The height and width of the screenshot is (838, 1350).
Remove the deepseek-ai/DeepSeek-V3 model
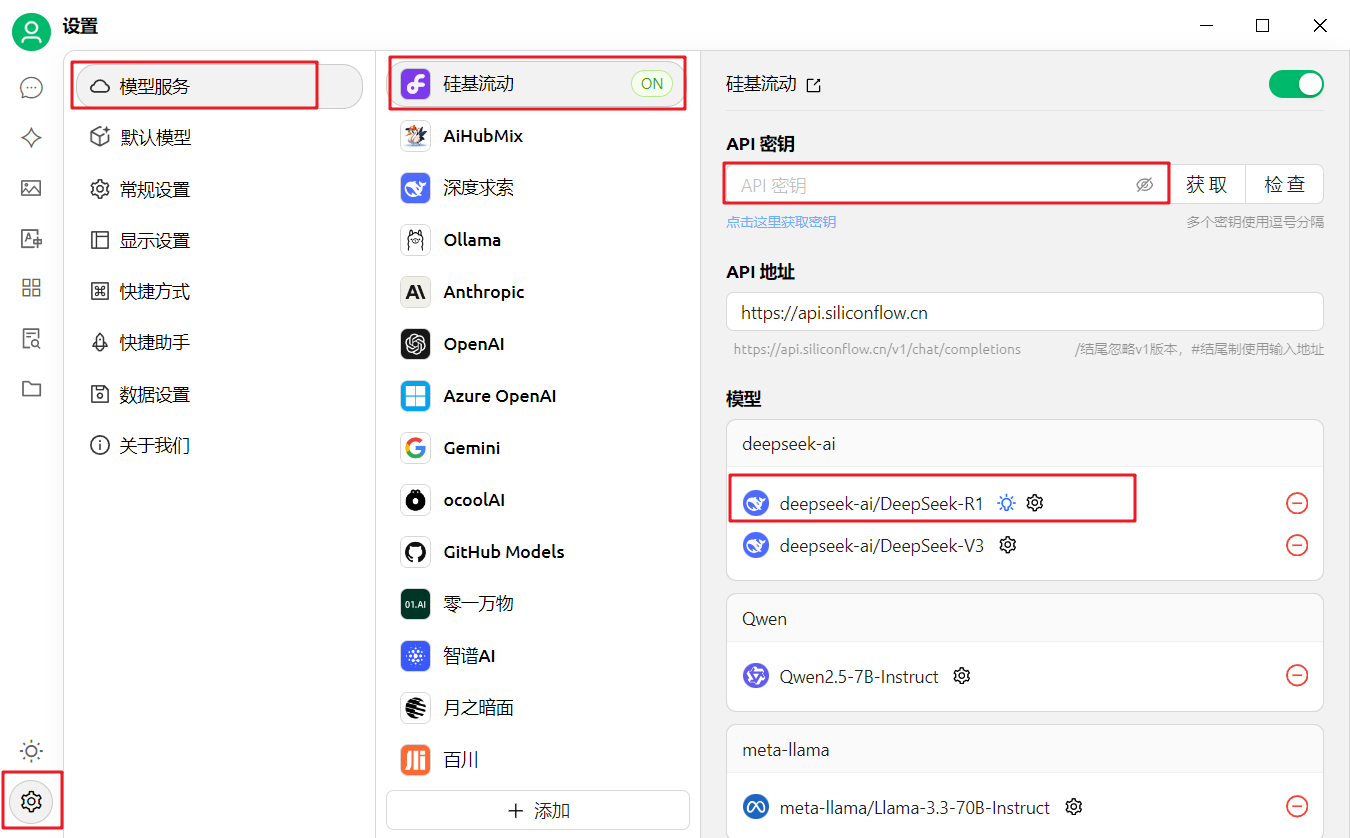click(1297, 545)
